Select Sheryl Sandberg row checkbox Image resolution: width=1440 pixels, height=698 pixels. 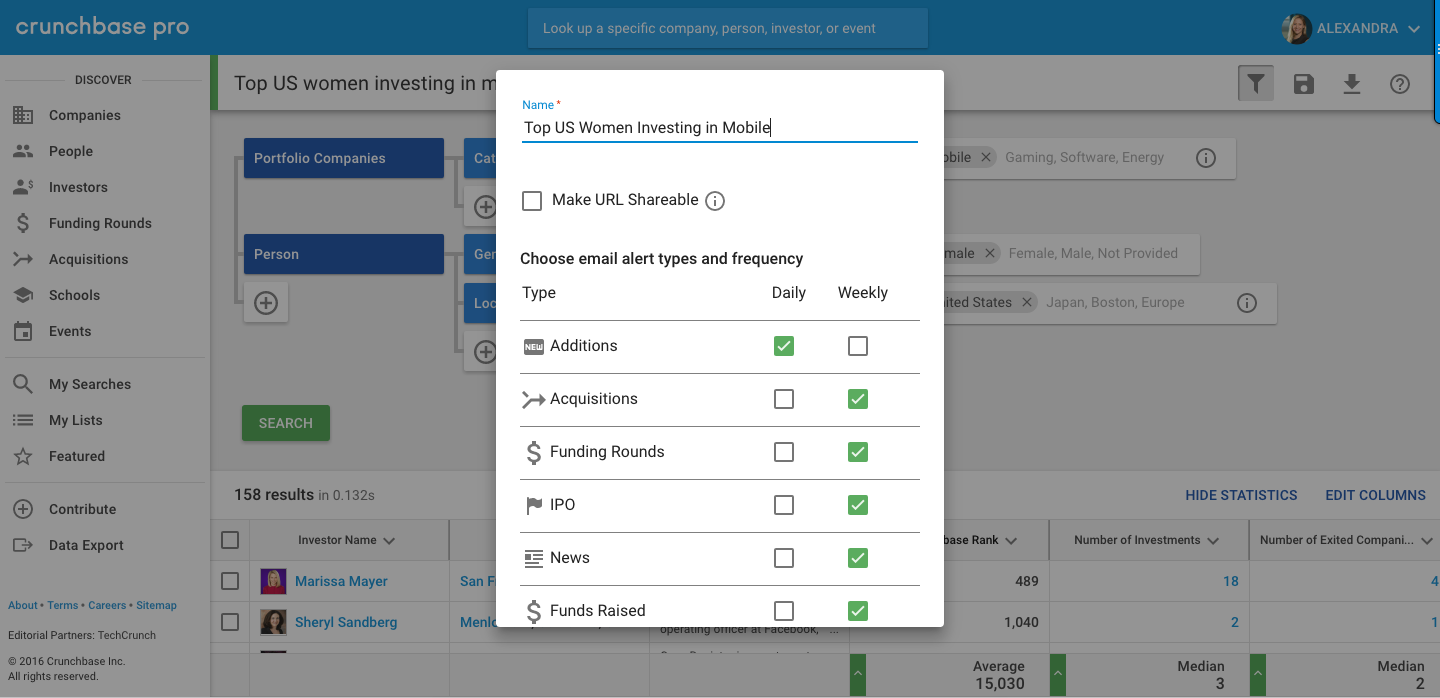tap(230, 622)
